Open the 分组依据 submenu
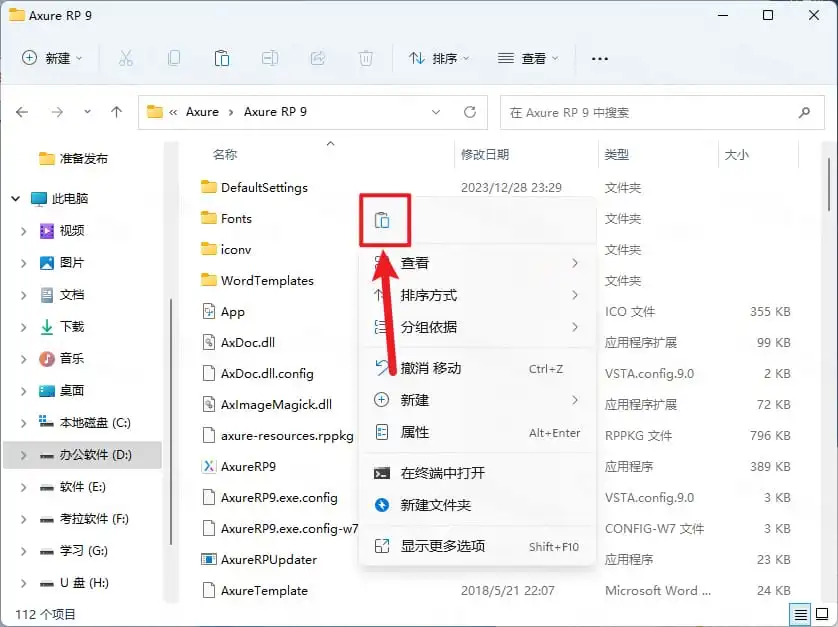Screen dimensions: 838x627 pyautogui.click(x=477, y=327)
